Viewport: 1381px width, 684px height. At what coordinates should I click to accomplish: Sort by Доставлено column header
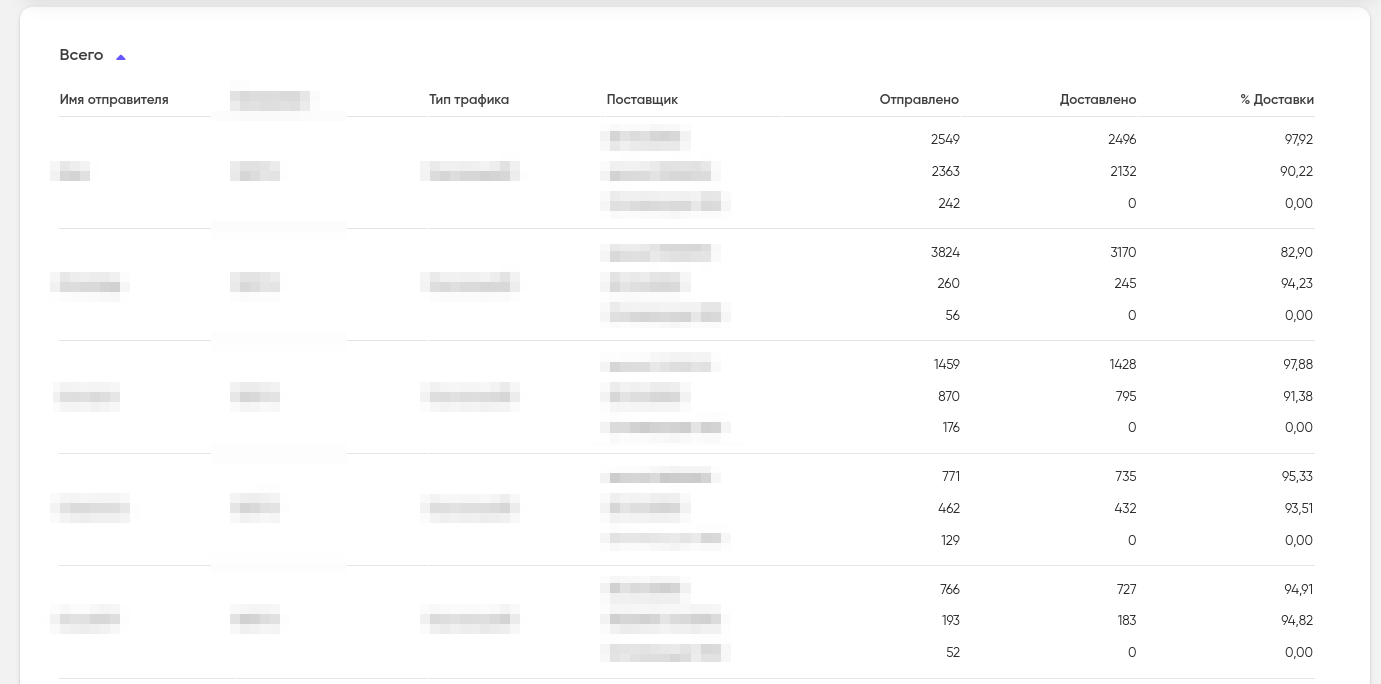coord(1097,99)
